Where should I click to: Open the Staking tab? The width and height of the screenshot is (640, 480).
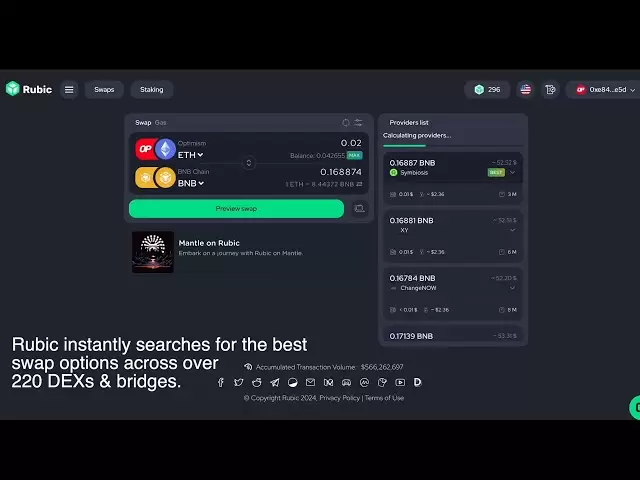pyautogui.click(x=152, y=89)
